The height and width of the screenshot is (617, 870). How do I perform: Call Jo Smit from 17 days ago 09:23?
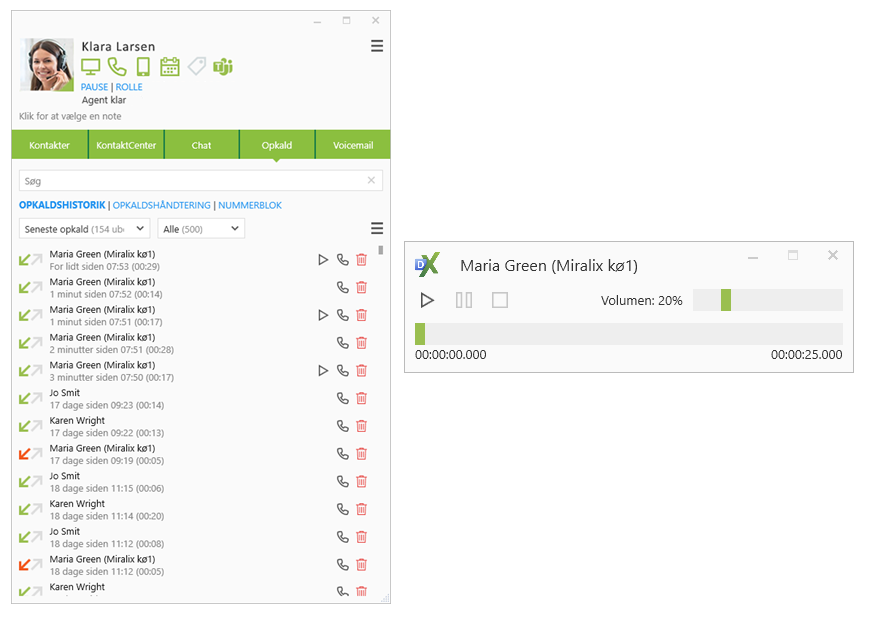[x=343, y=398]
